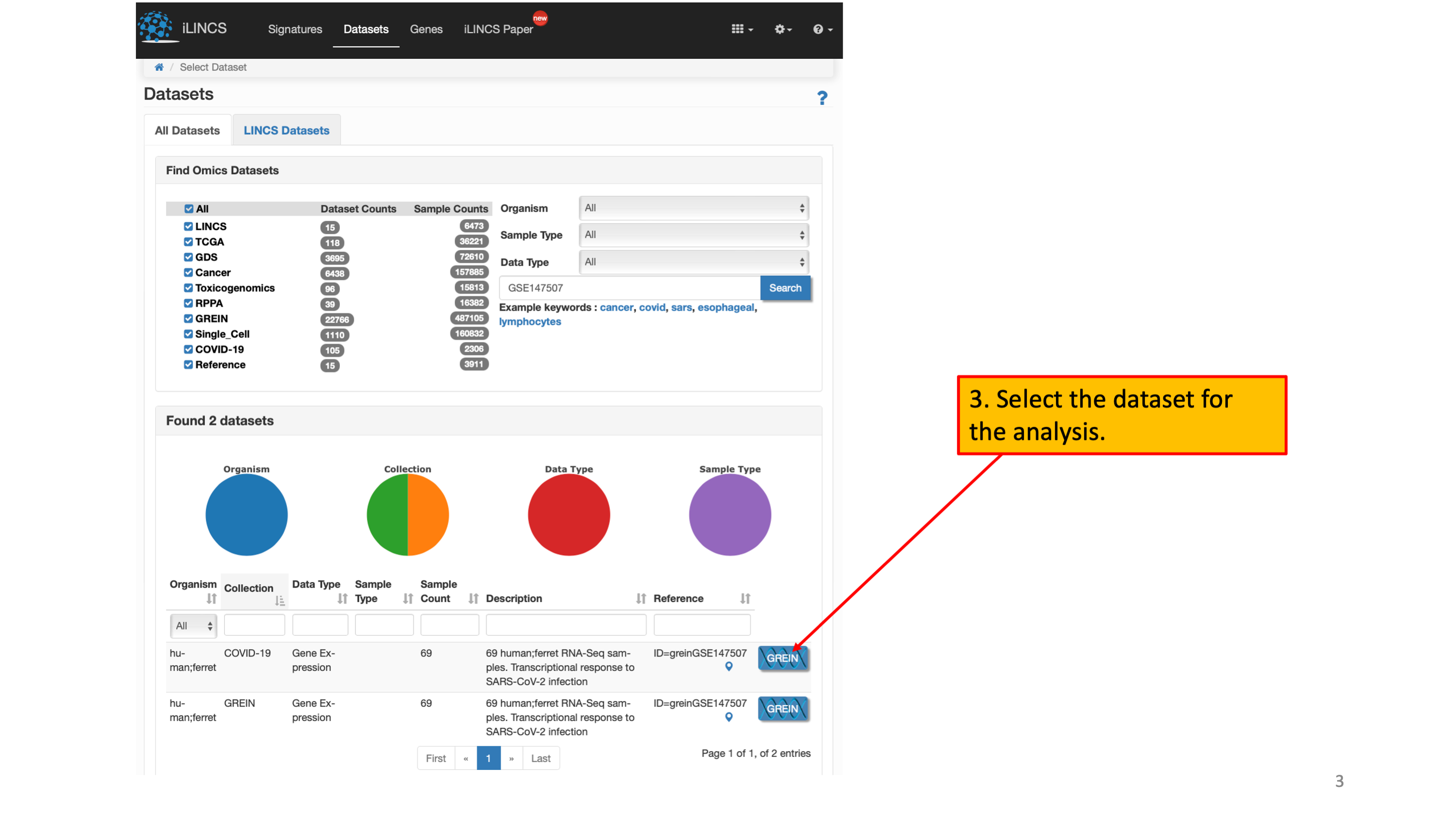Open the help question-mark menu in navbar
This screenshot has height=819, width=1456.
(x=822, y=29)
